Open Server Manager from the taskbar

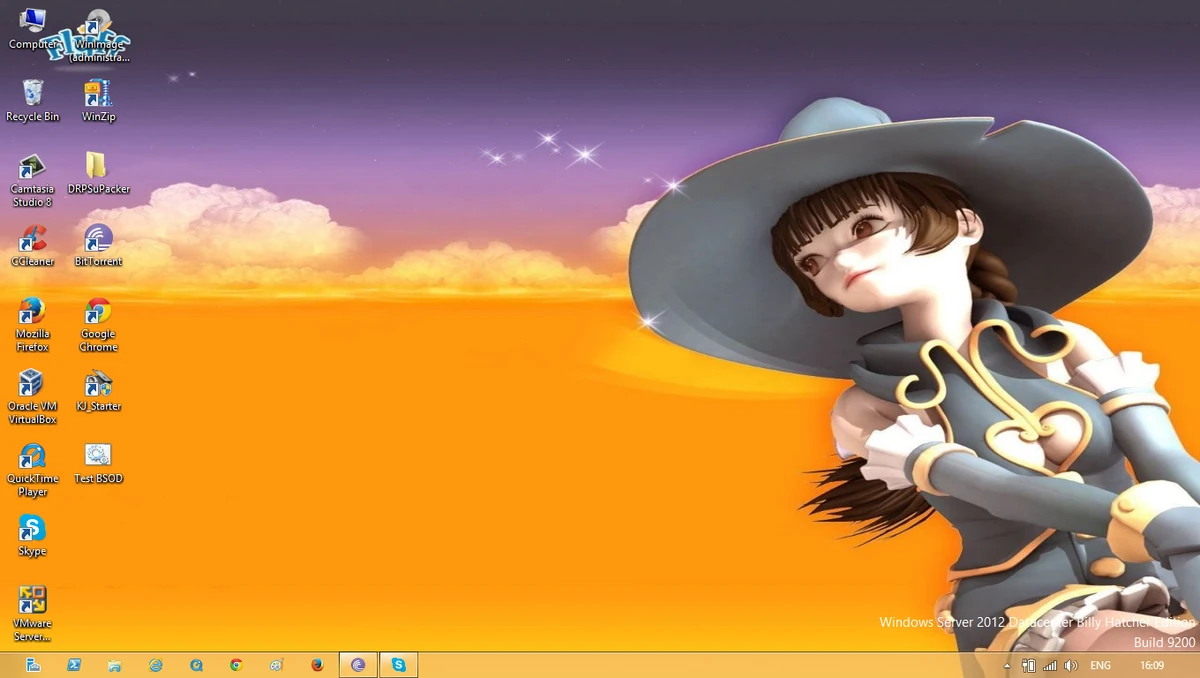[x=33, y=664]
